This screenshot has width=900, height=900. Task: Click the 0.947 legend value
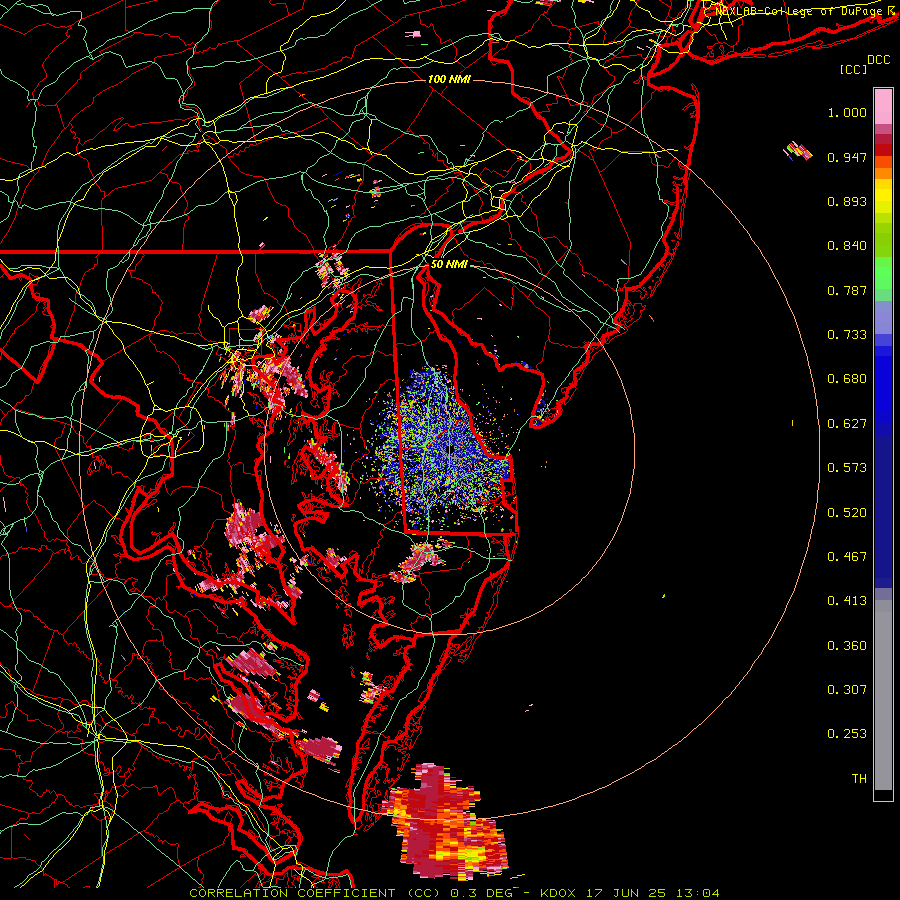tap(847, 157)
